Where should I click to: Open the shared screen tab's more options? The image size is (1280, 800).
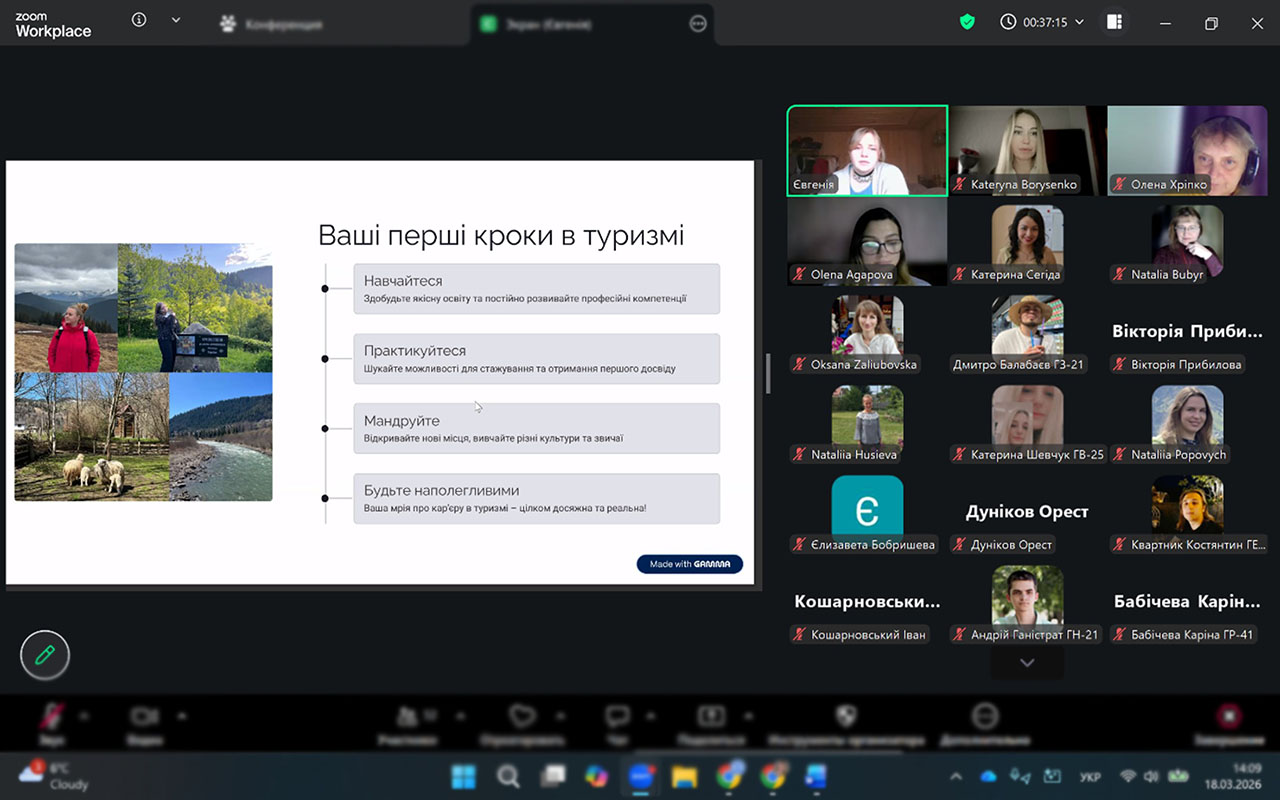[x=698, y=24]
